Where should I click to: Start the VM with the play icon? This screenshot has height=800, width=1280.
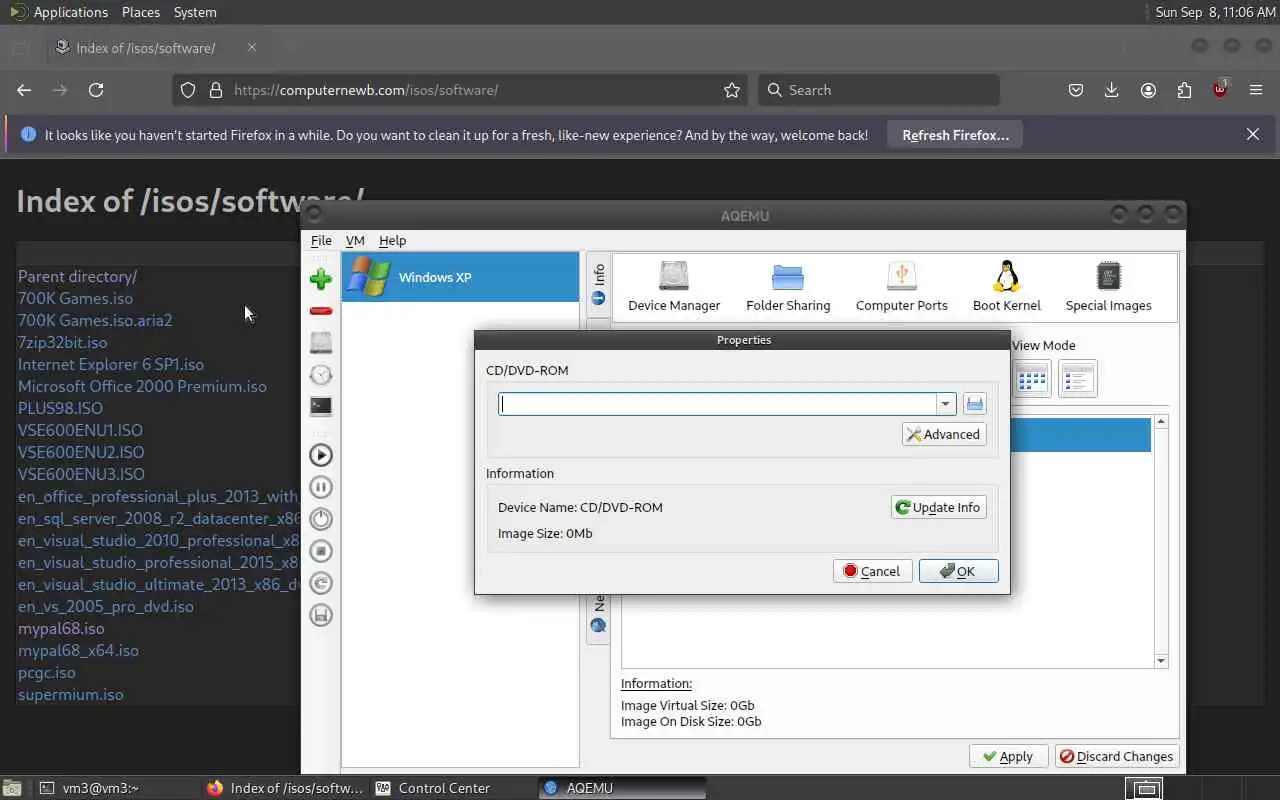pyautogui.click(x=321, y=455)
